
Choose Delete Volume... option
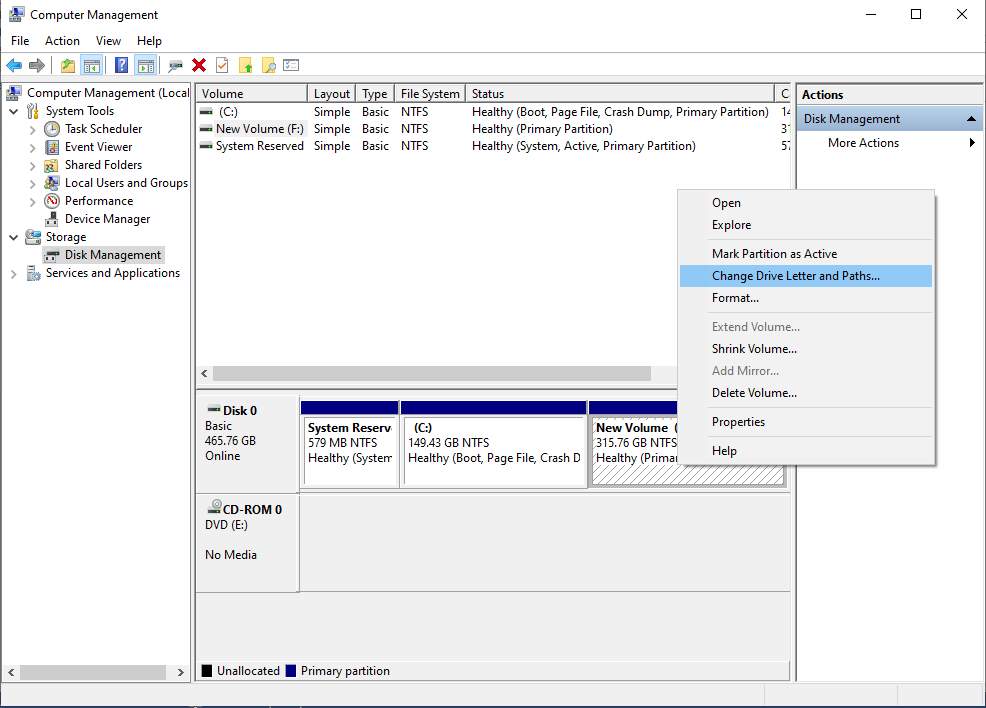[x=806, y=393]
